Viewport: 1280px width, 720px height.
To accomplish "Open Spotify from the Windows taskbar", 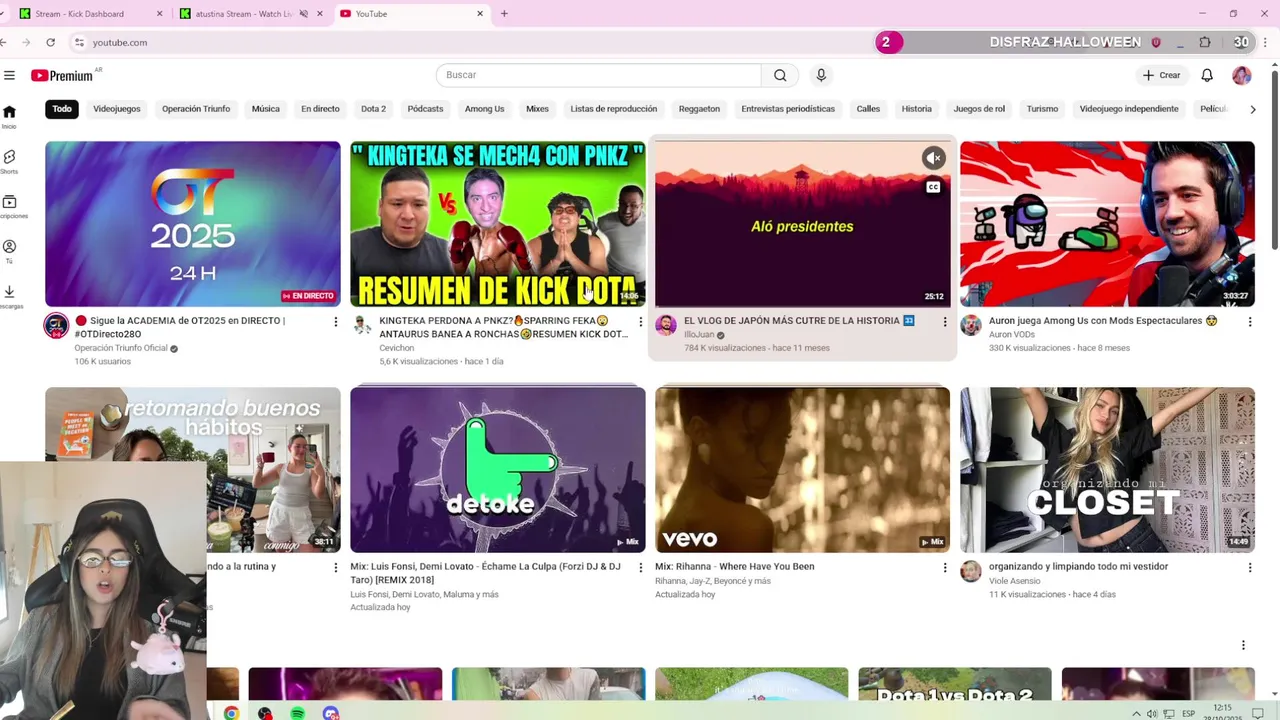I will click(297, 713).
